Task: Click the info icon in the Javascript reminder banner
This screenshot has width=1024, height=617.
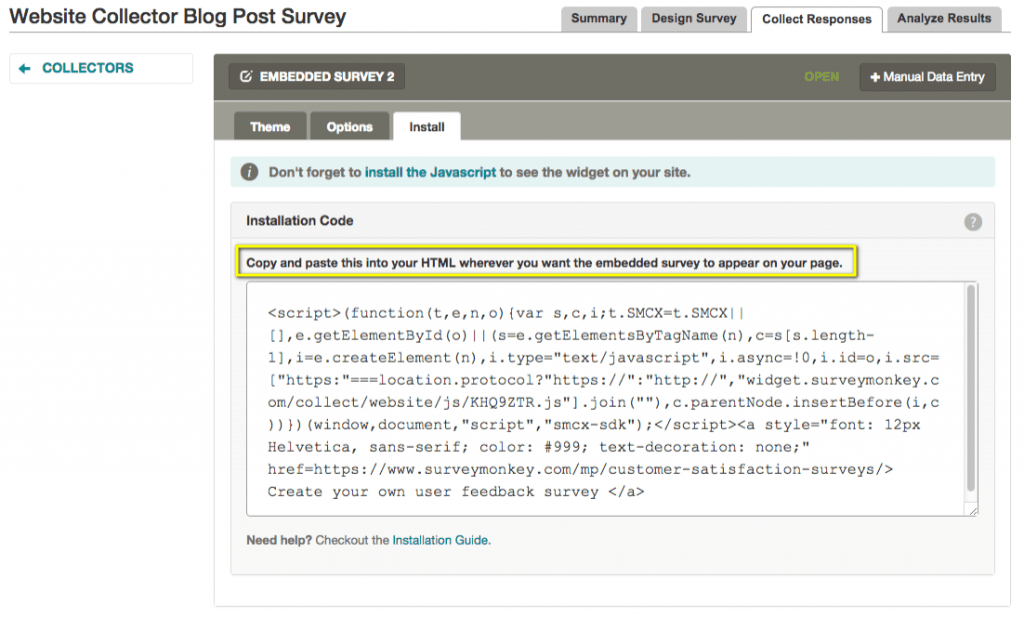Action: [249, 171]
